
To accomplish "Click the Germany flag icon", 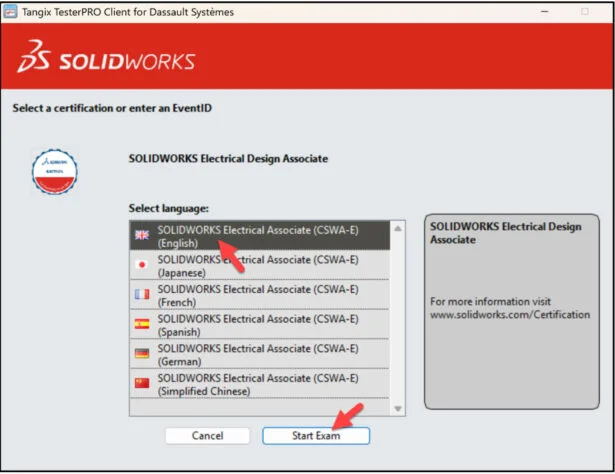I will pos(142,353).
